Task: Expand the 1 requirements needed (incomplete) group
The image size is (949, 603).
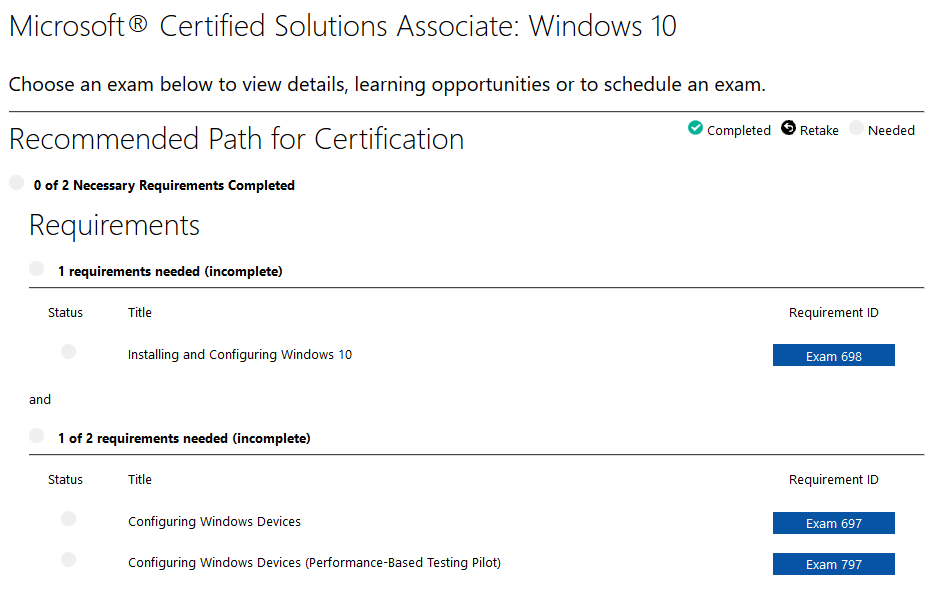Action: pos(170,271)
